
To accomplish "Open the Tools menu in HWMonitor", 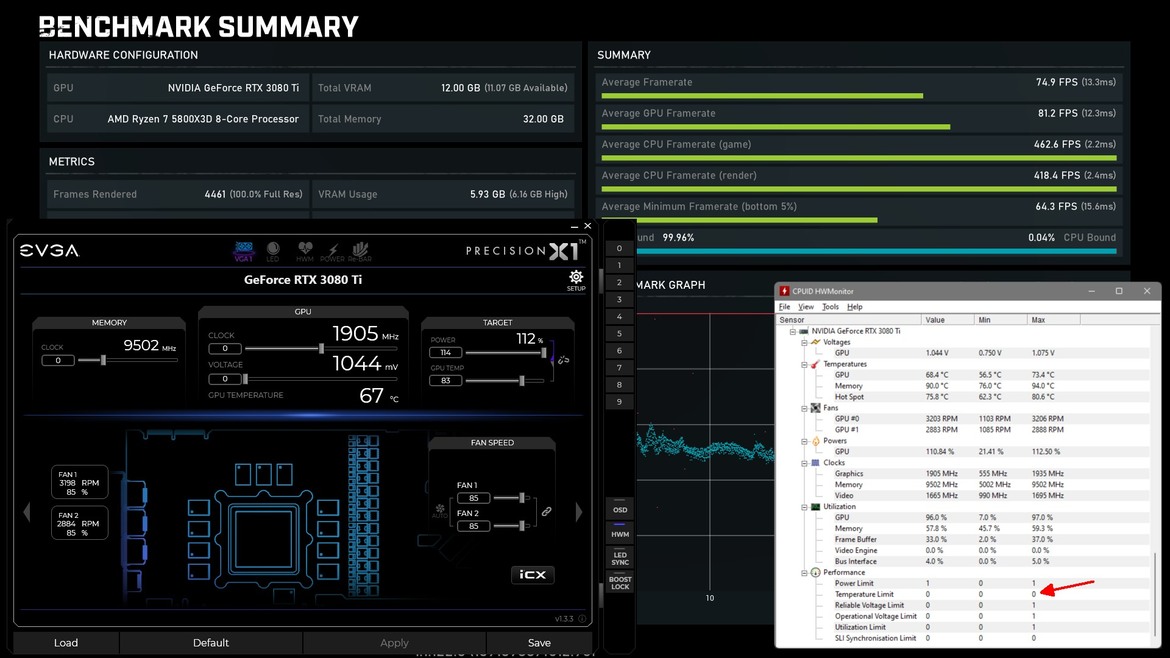I will click(830, 307).
